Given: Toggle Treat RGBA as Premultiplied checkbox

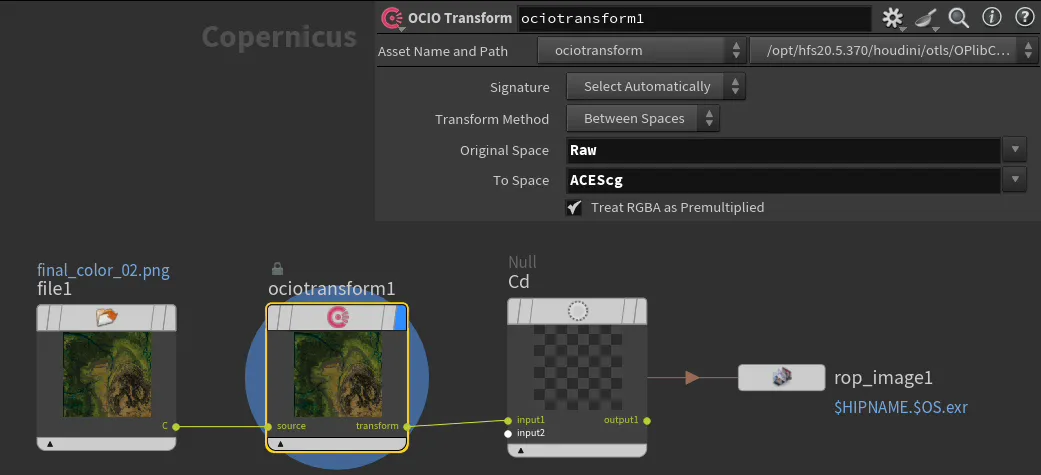Looking at the screenshot, I should pyautogui.click(x=574, y=207).
